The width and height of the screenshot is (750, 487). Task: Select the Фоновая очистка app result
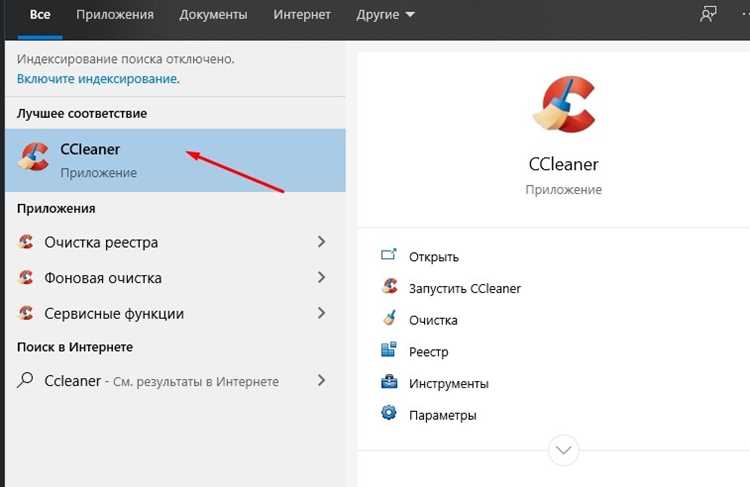click(175, 277)
